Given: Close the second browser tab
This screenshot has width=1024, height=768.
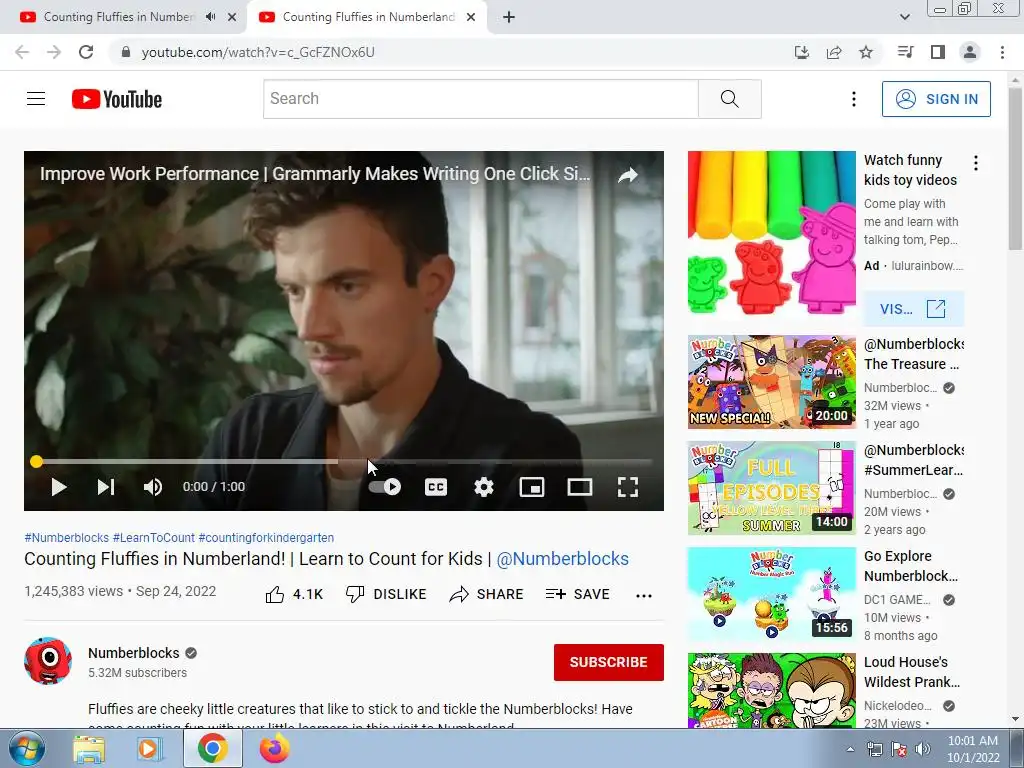Looking at the screenshot, I should (x=471, y=18).
